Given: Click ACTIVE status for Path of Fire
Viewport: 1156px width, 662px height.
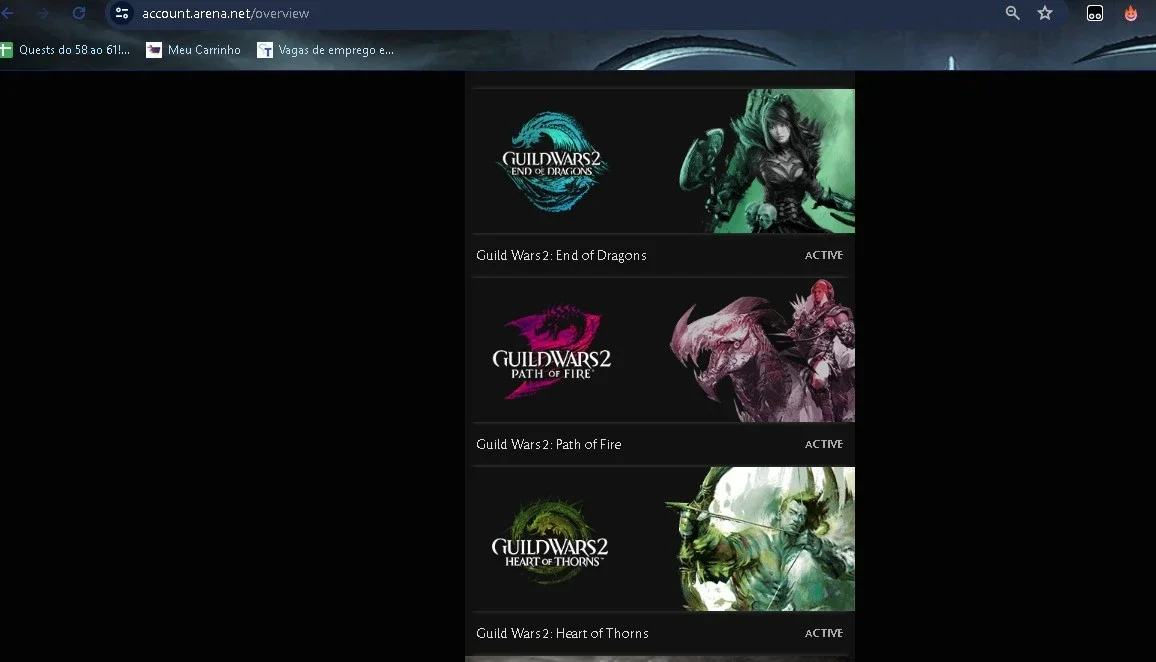Looking at the screenshot, I should click(824, 444).
